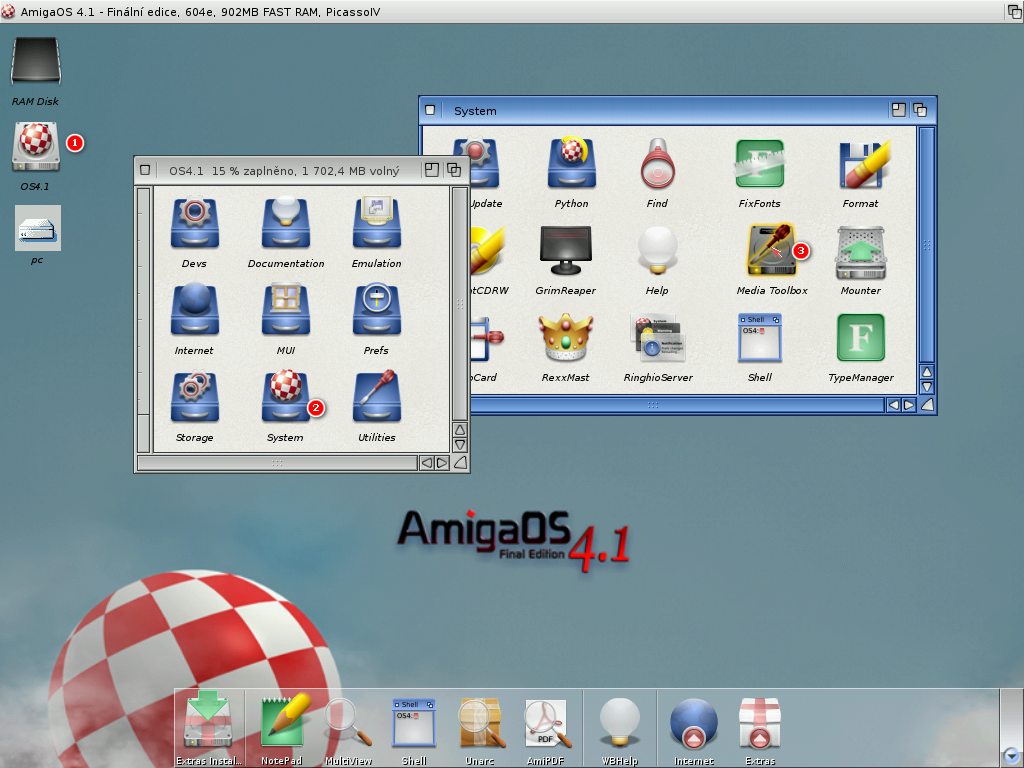This screenshot has height=768, width=1024.
Task: Open the Media Toolbox icon
Action: [x=770, y=250]
